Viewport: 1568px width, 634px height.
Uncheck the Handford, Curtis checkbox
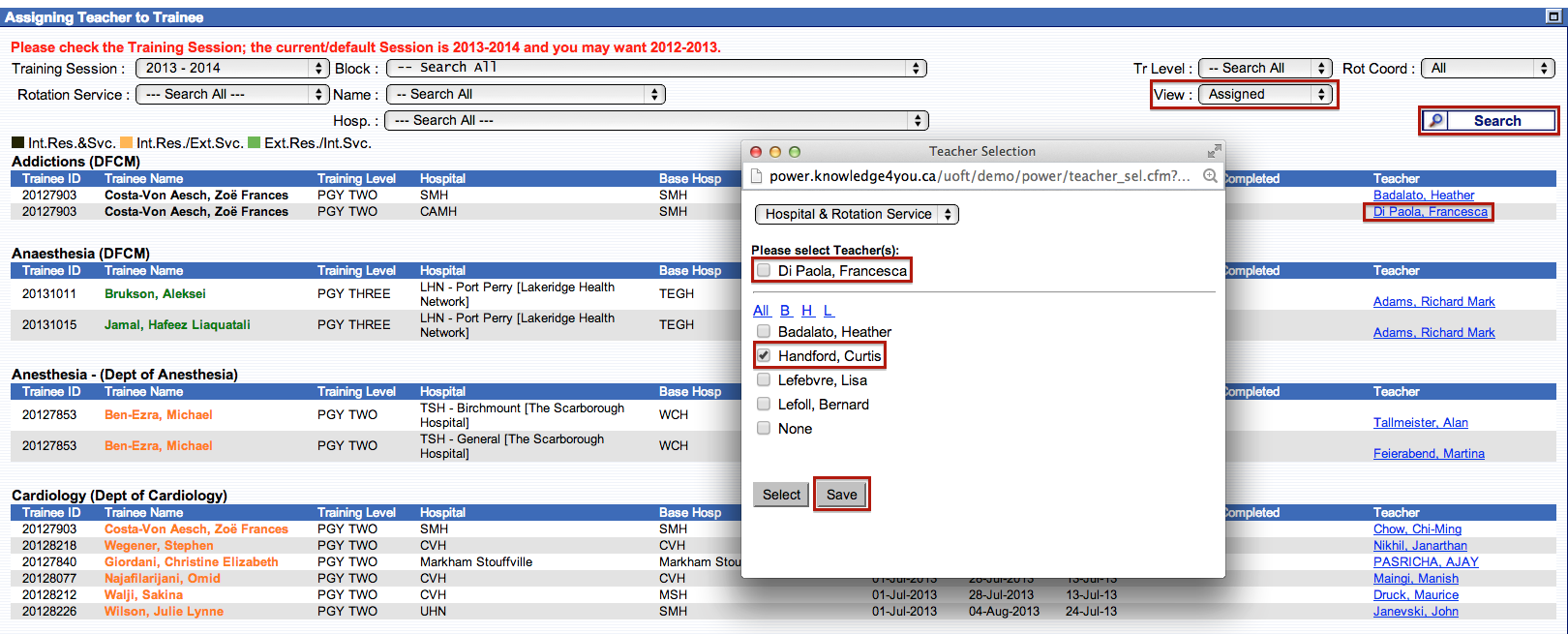click(x=764, y=355)
